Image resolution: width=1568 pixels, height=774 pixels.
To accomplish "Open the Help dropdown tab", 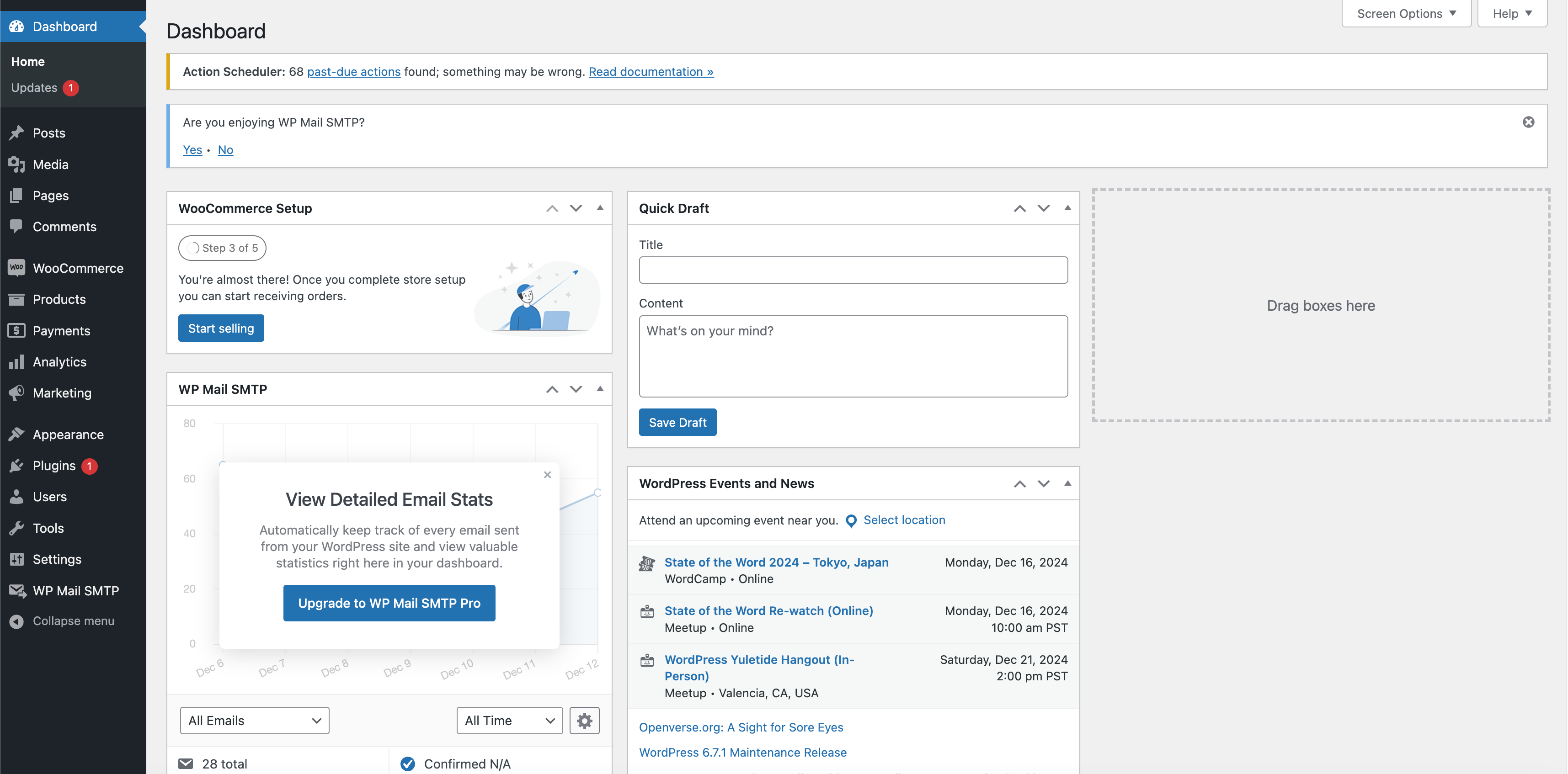I will click(1512, 13).
